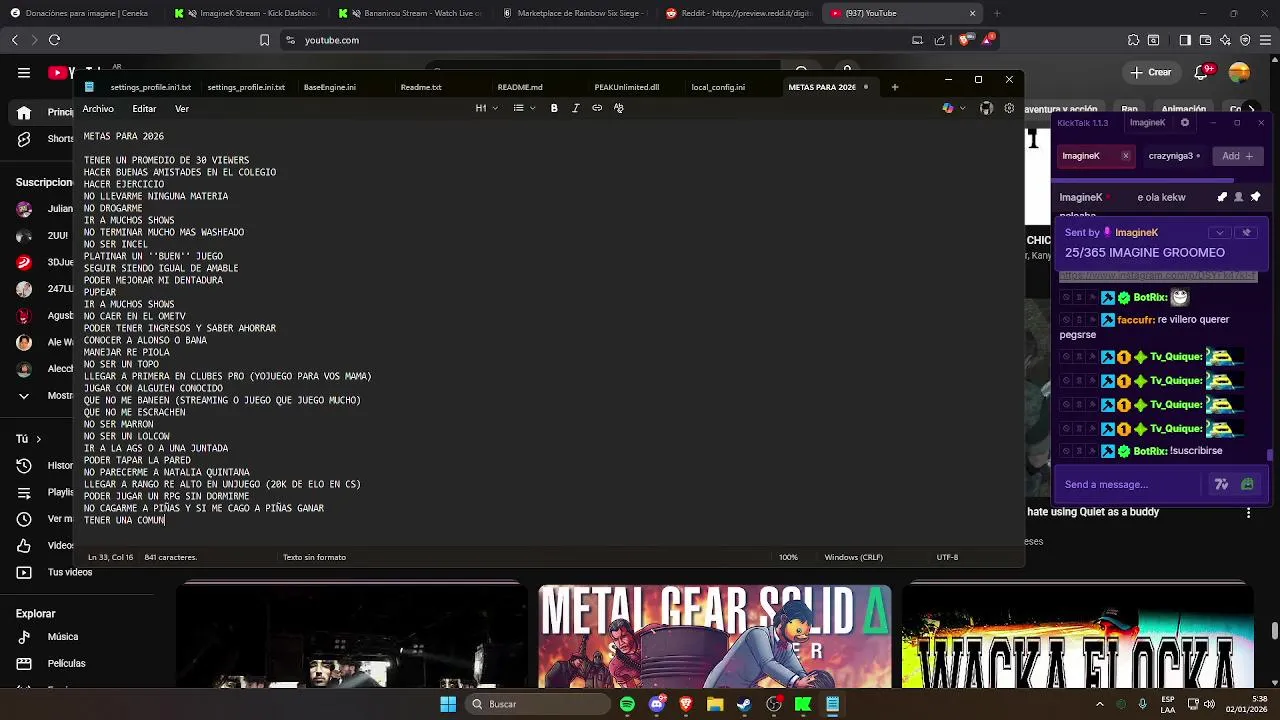The width and height of the screenshot is (1280, 720).
Task: Open the Metal Gear Solid video thumbnail
Action: 715,636
